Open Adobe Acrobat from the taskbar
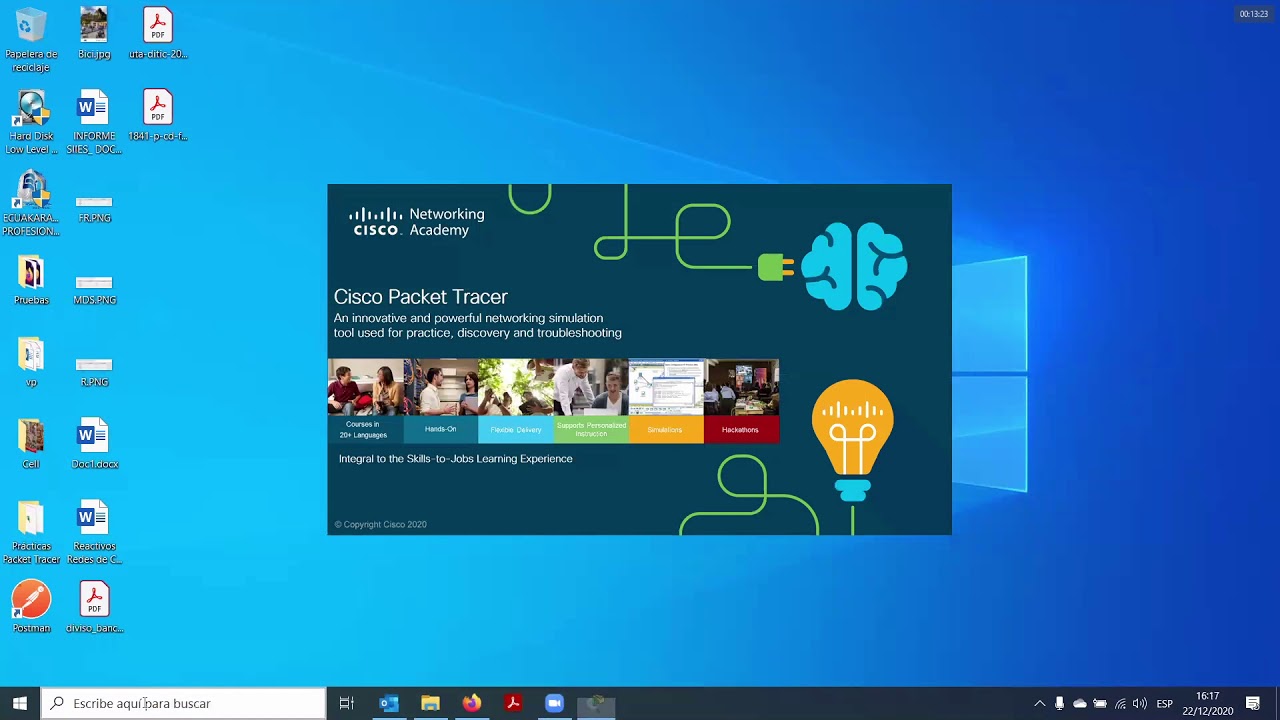The image size is (1280, 720). click(513, 703)
